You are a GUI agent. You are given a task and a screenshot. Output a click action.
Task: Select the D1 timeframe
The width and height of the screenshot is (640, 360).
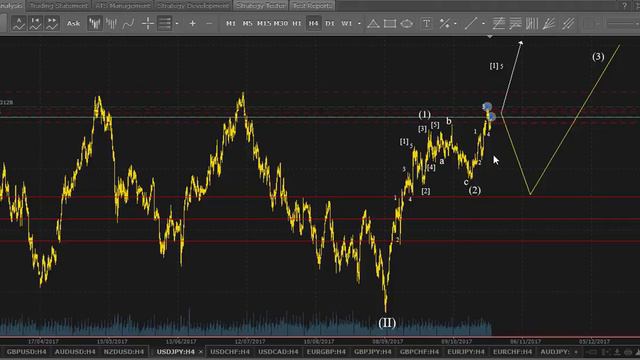(330, 24)
